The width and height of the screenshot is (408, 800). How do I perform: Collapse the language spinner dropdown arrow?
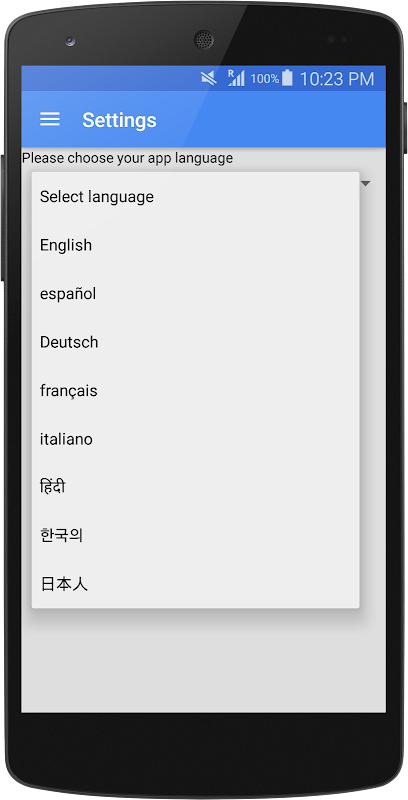365,183
